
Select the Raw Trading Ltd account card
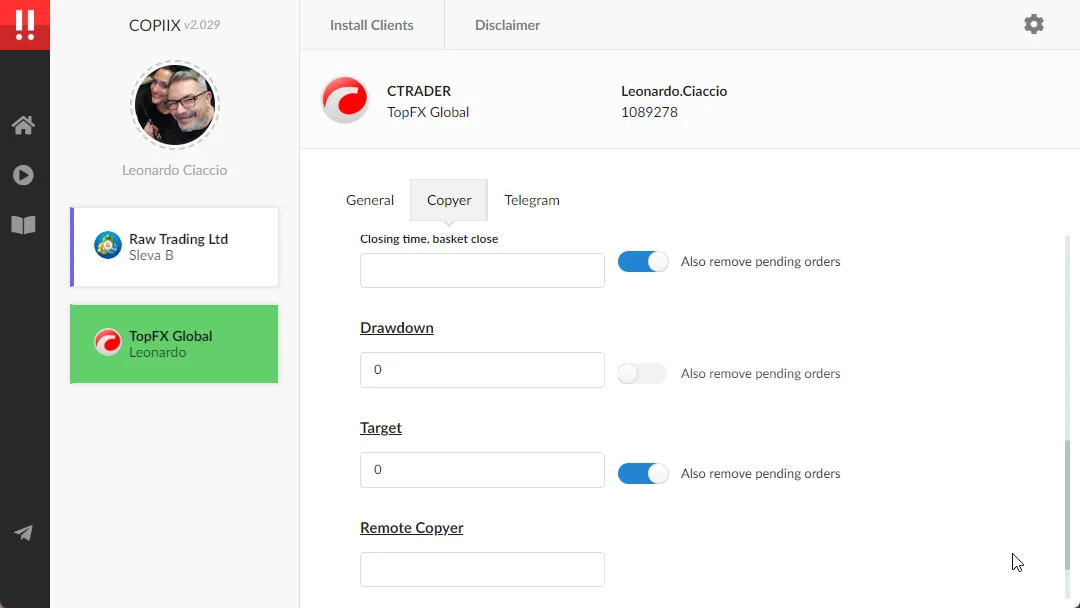[x=174, y=247]
